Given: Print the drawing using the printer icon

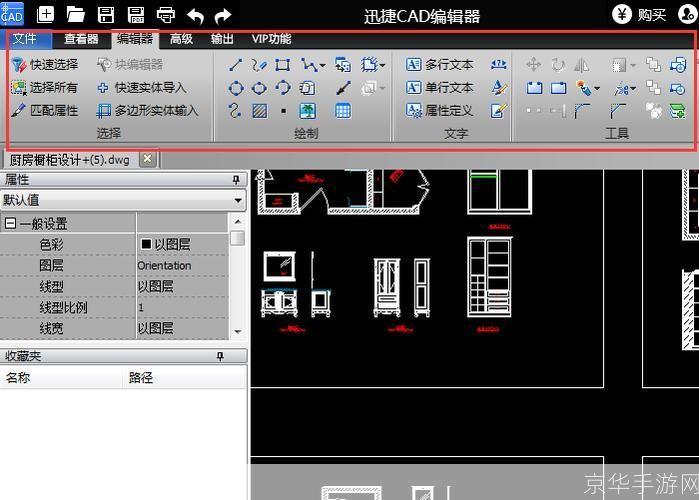Looking at the screenshot, I should (165, 15).
